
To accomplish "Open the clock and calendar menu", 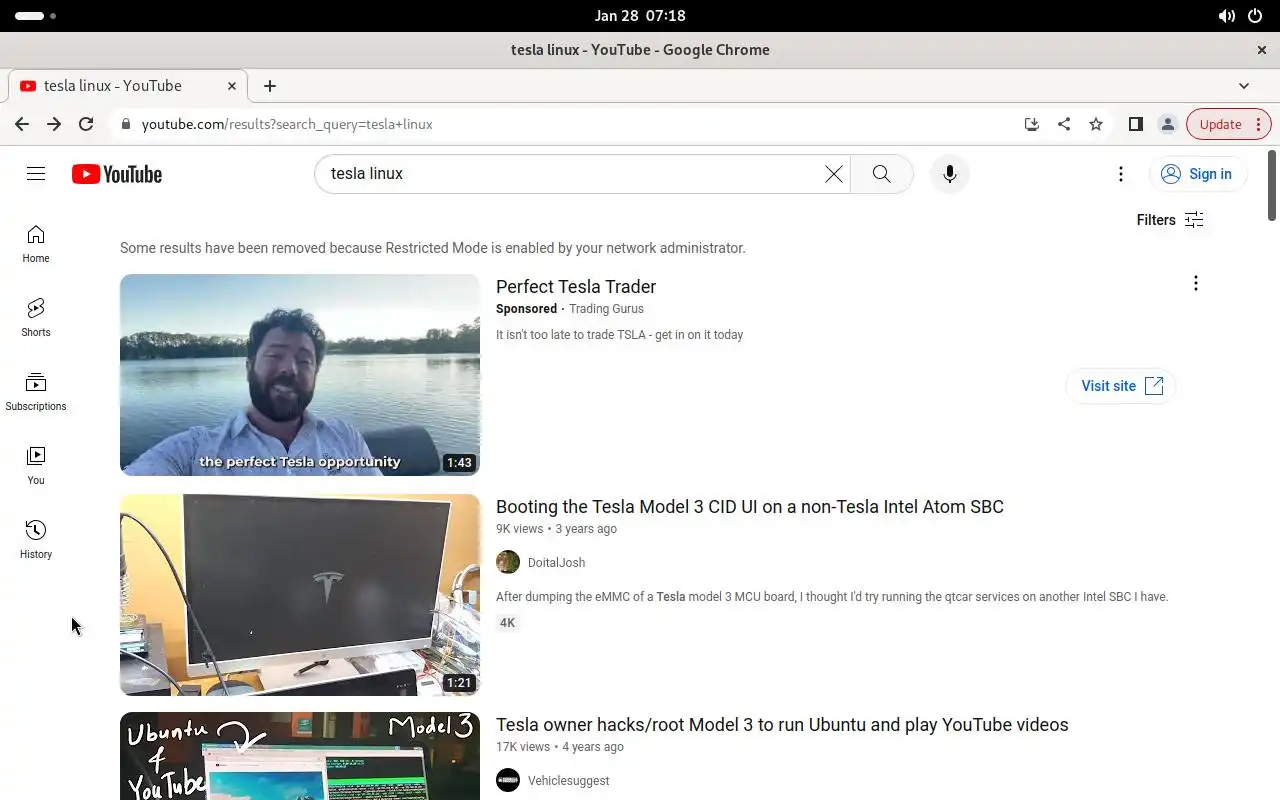I will [x=640, y=16].
